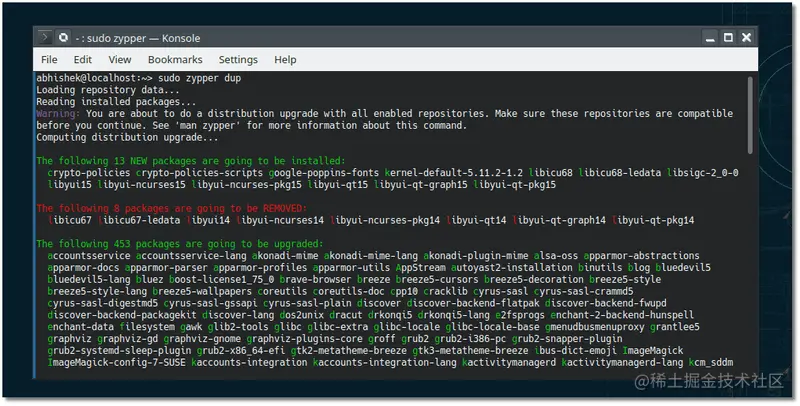This screenshot has width=800, height=406.
Task: Open the File menu
Action: 49,60
